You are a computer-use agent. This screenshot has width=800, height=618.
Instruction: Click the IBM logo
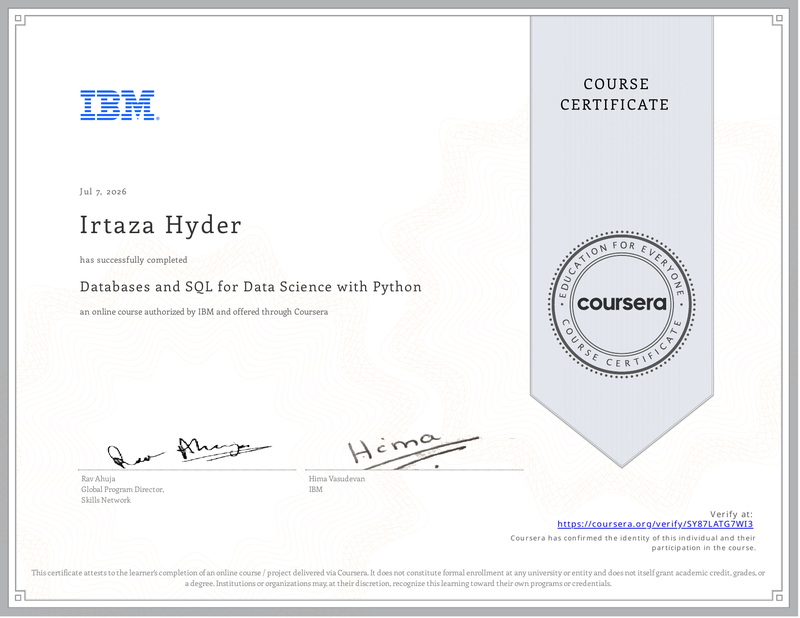(x=119, y=105)
